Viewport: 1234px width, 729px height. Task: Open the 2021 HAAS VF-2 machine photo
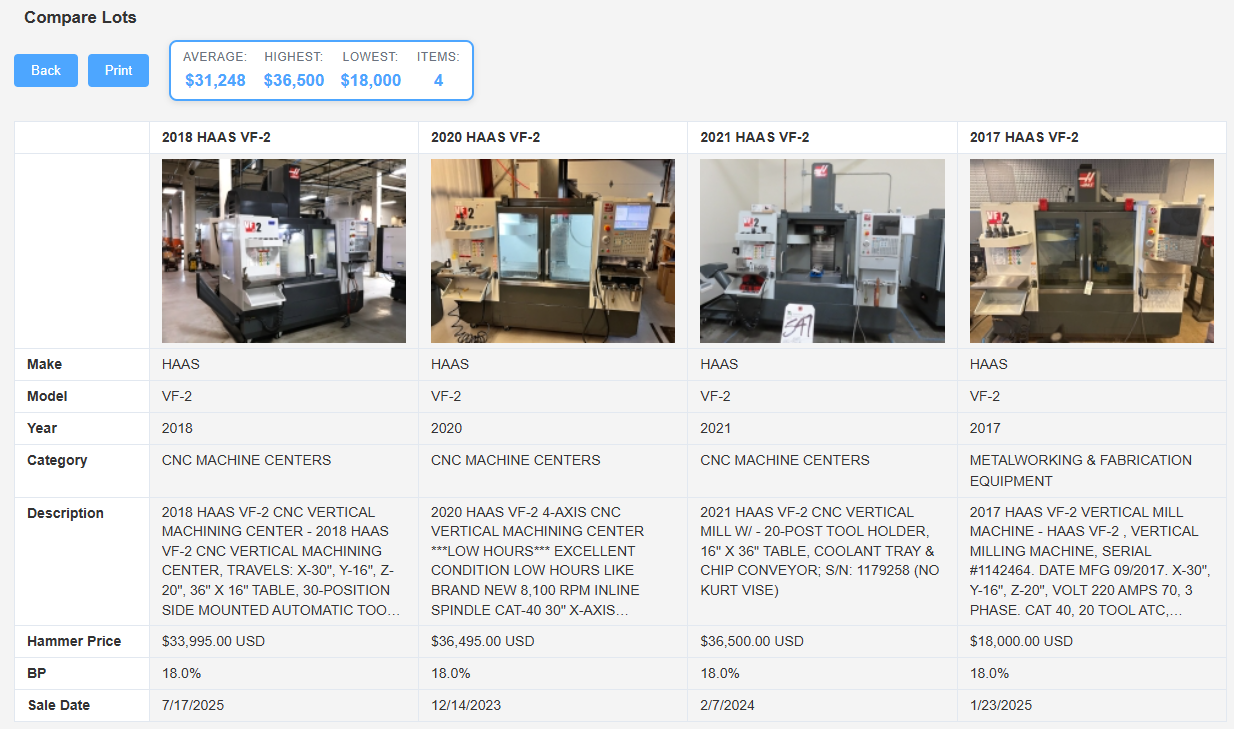(x=822, y=251)
